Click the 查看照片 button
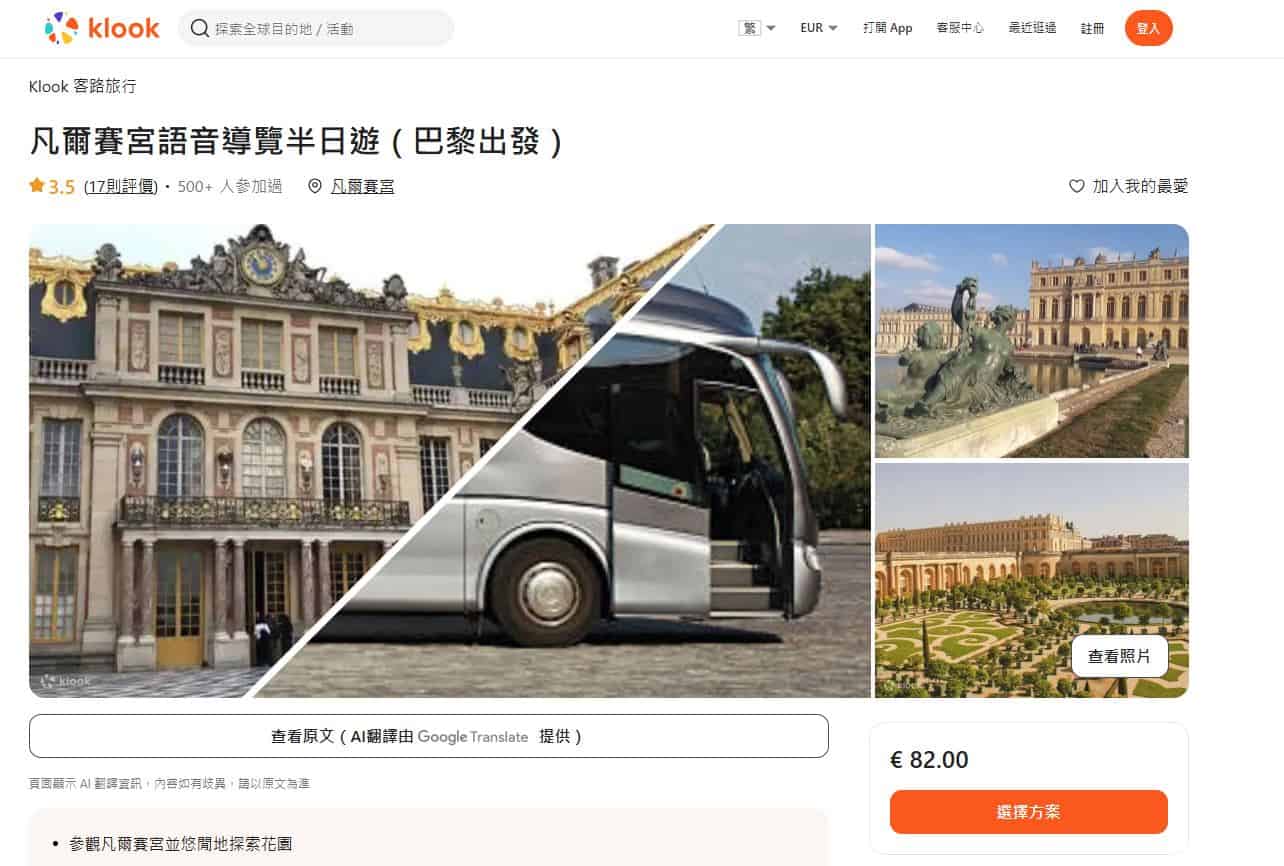Screen dimensions: 1284x866 click(1119, 656)
